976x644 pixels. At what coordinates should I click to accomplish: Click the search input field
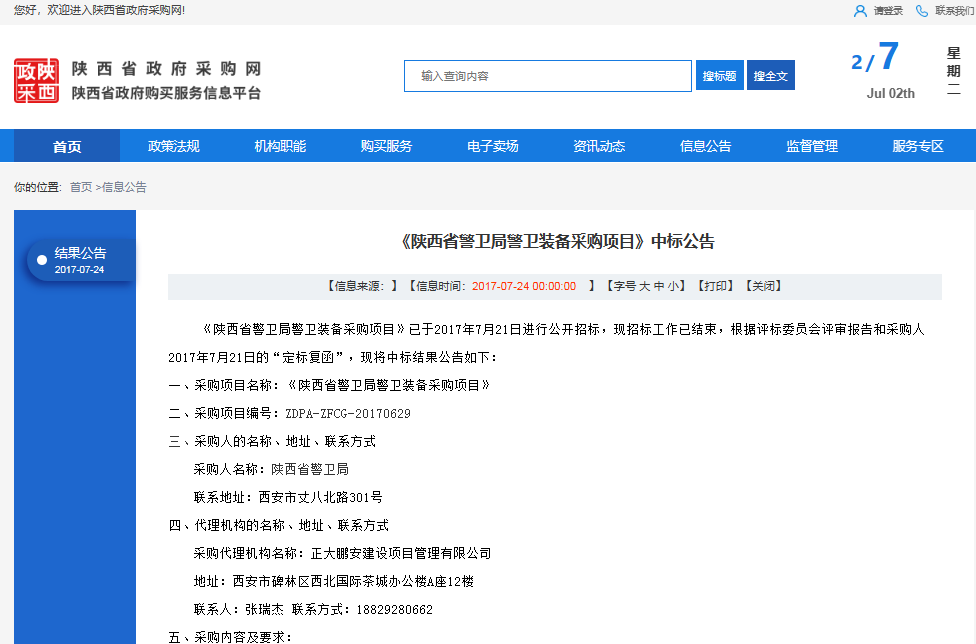pyautogui.click(x=547, y=76)
